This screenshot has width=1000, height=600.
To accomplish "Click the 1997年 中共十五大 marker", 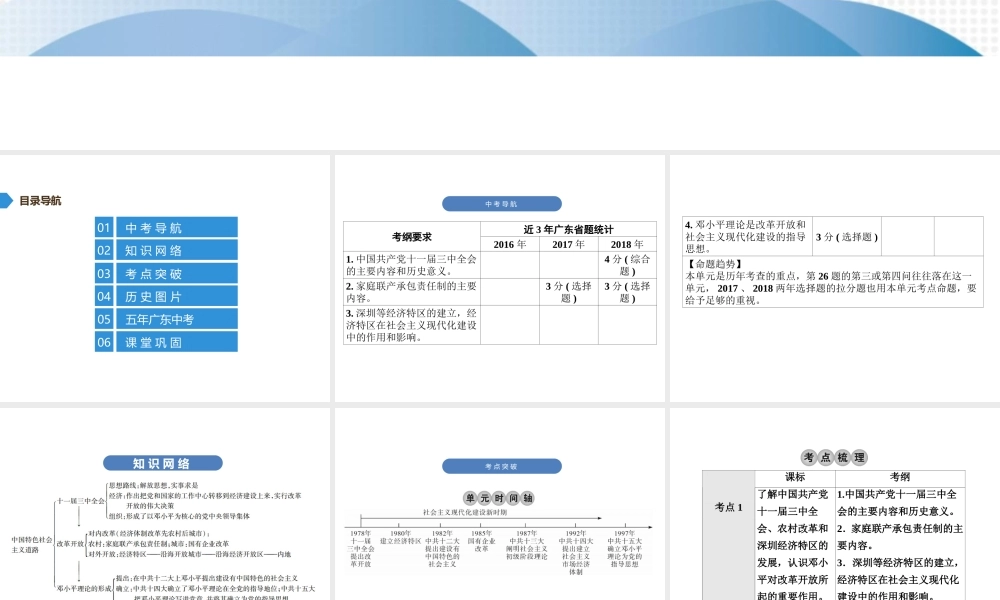I will 624,548.
